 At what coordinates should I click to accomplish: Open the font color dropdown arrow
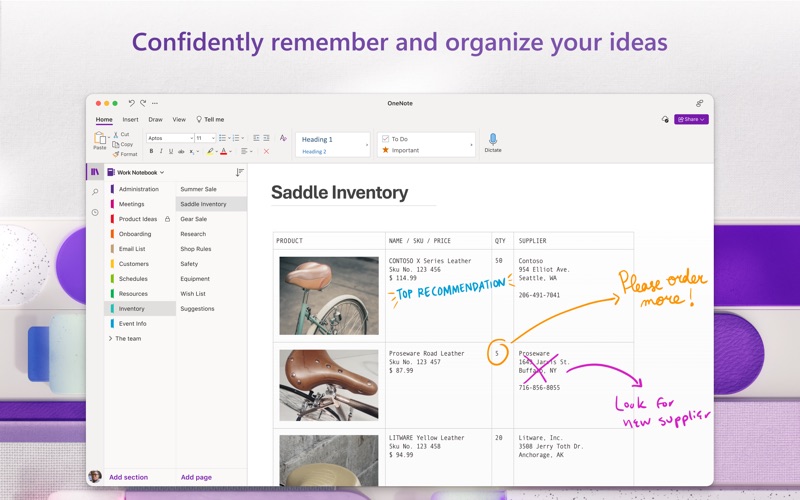click(x=231, y=152)
